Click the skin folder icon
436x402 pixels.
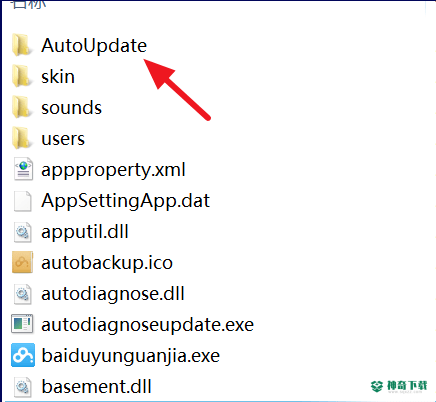point(22,76)
